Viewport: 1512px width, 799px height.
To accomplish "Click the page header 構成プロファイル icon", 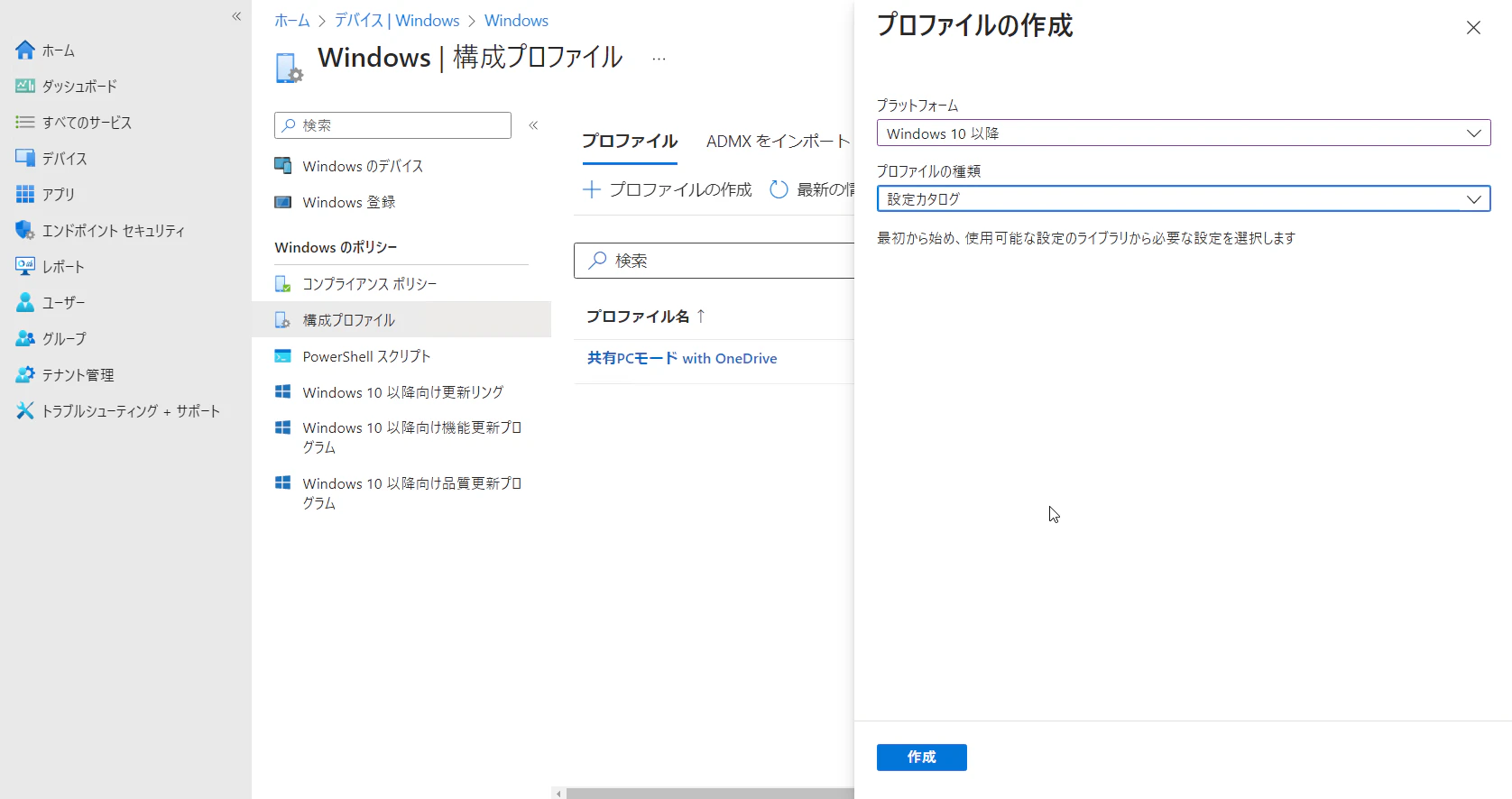I will (289, 68).
